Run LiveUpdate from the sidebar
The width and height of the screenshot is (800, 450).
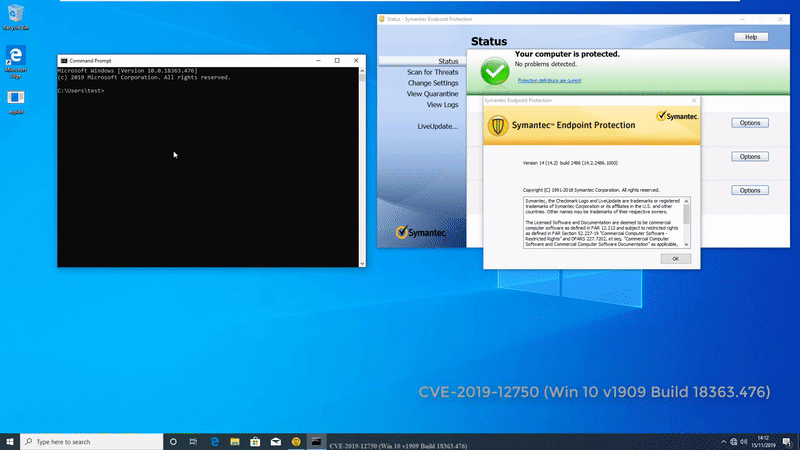437,127
